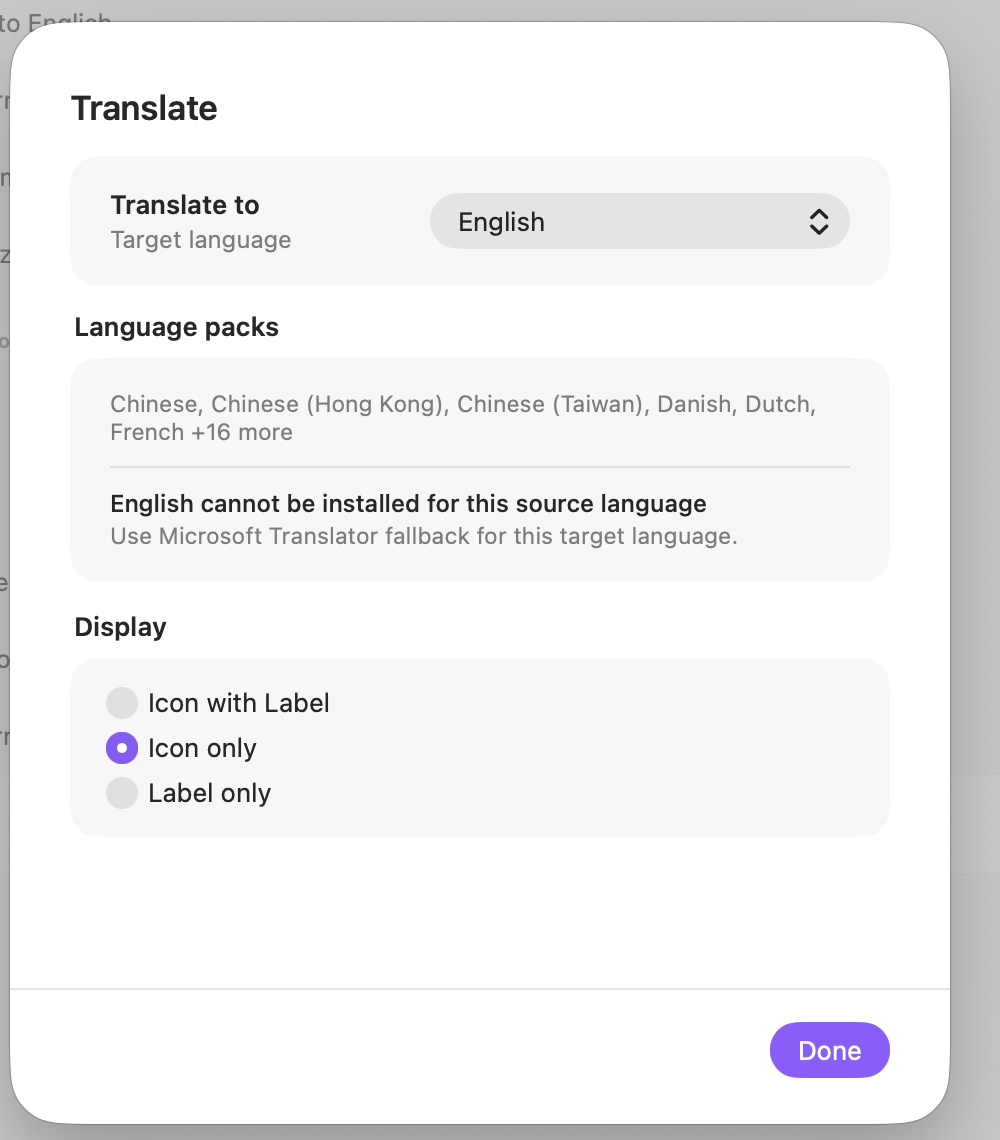Choose the Icon only radio button

click(121, 748)
